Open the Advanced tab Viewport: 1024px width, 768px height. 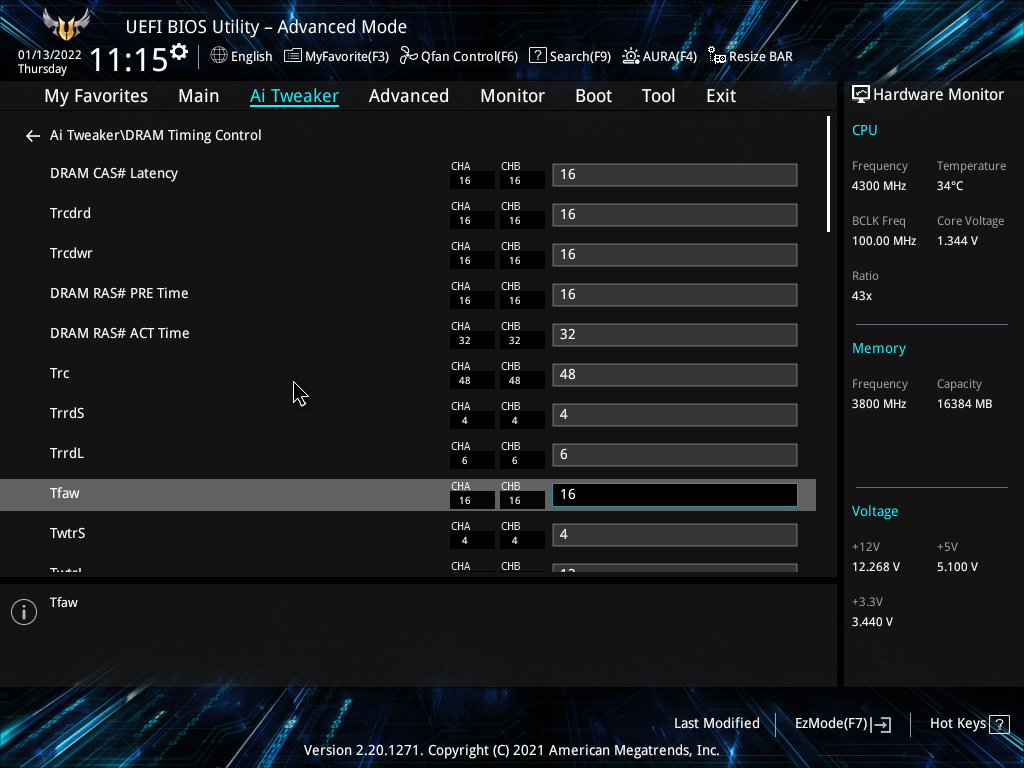409,96
